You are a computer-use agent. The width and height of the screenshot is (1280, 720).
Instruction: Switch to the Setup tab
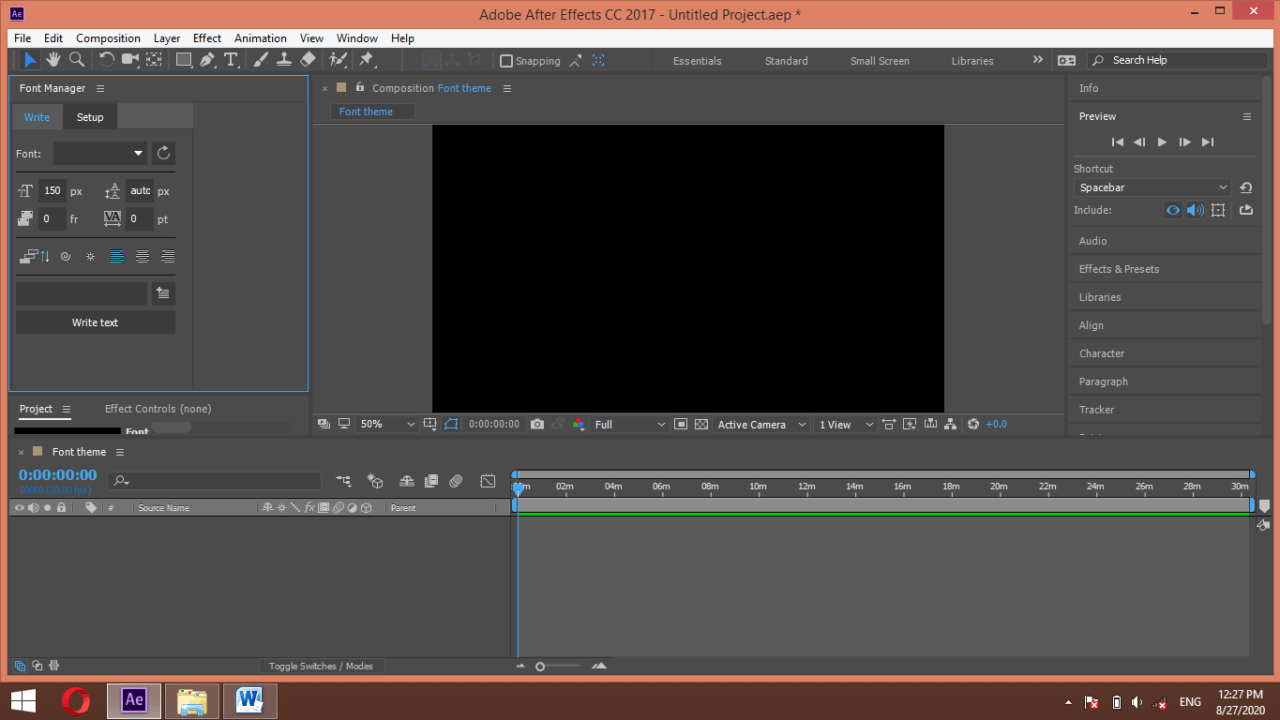[x=90, y=116]
